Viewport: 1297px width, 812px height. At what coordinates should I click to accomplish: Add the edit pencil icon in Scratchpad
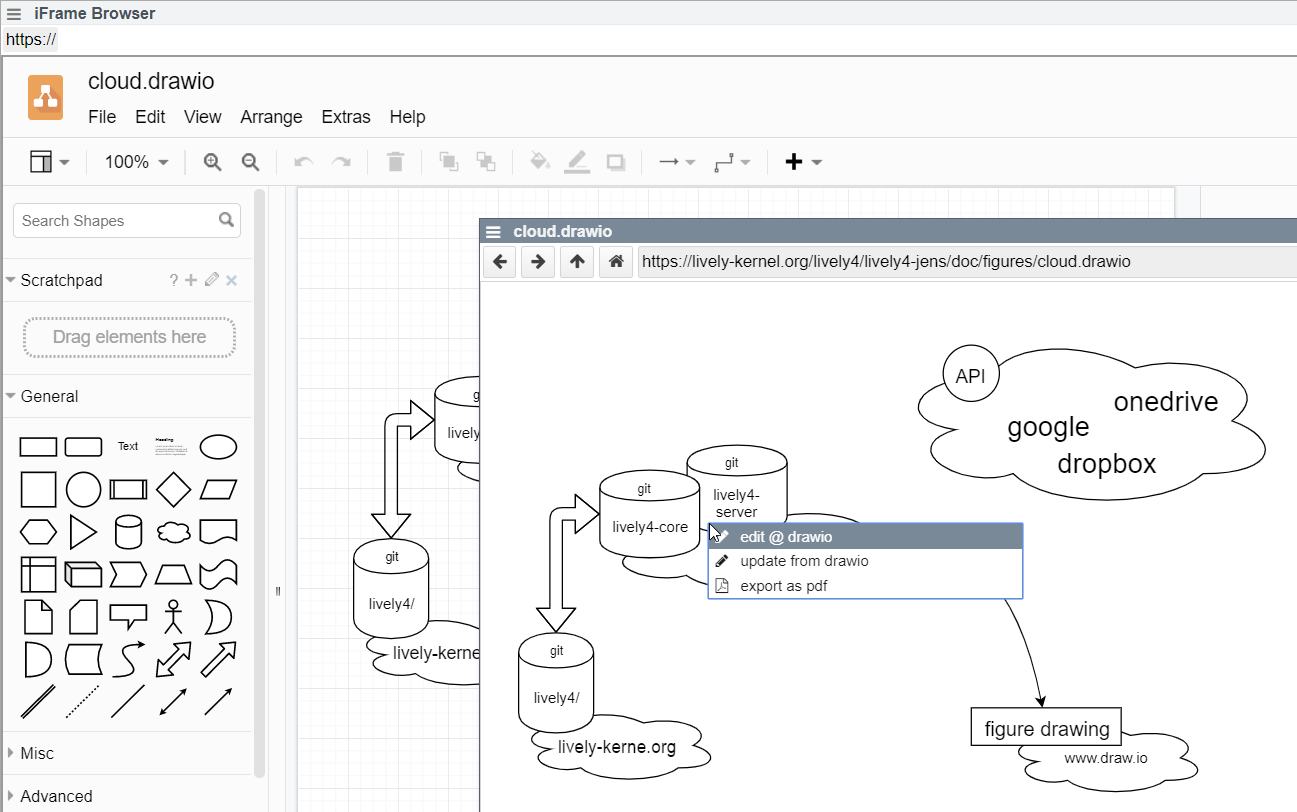[x=211, y=280]
